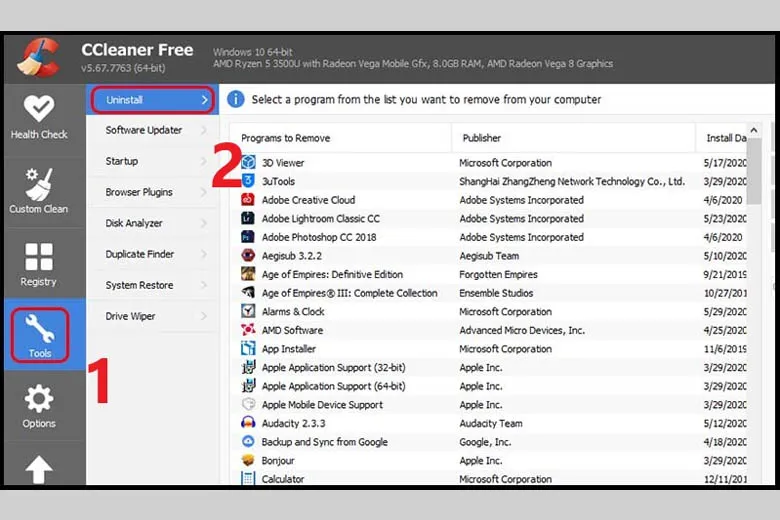This screenshot has height=520, width=780.
Task: Click the v5.67.7763 (64-bit) version text
Action: click(123, 68)
